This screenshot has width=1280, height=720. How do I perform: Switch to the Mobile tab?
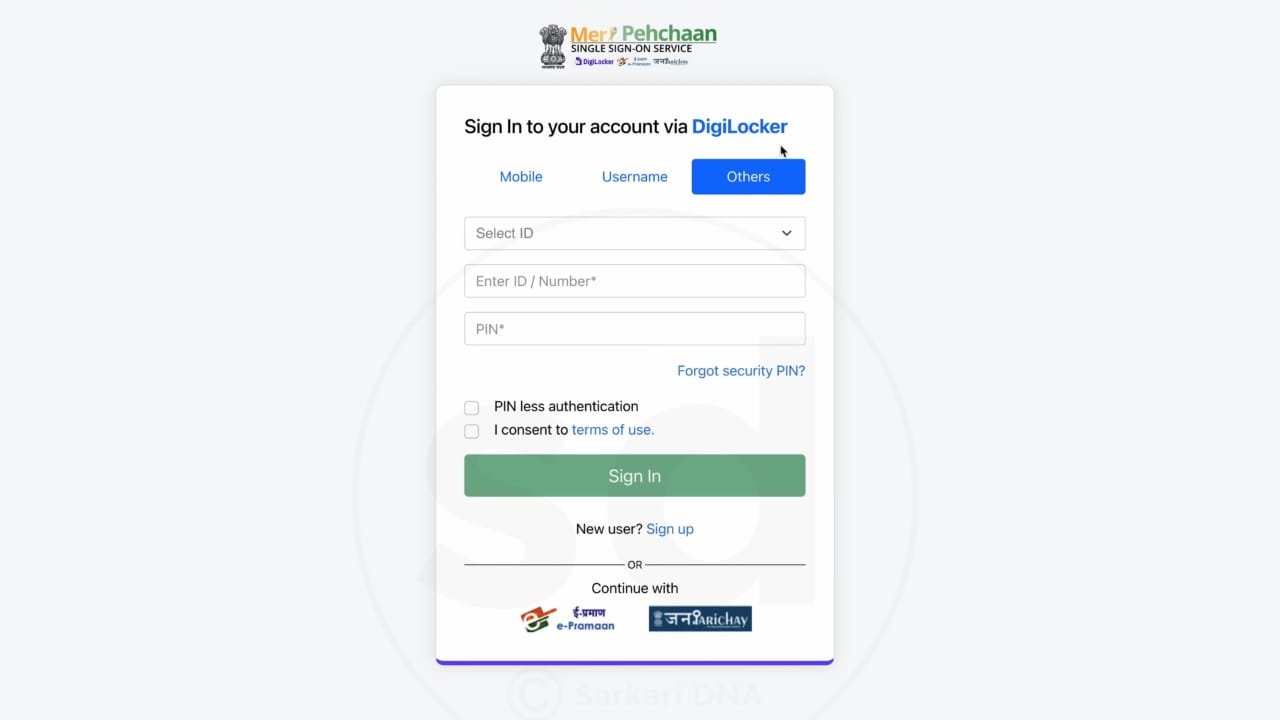tap(521, 176)
